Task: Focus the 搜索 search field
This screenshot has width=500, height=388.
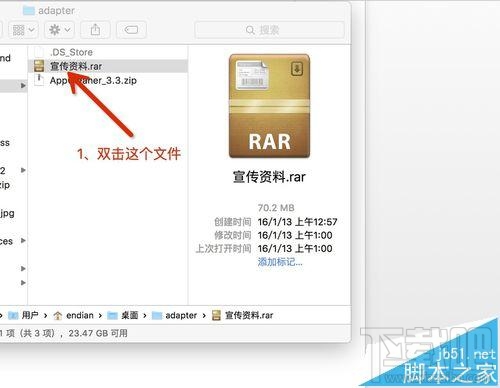Action: 269,30
